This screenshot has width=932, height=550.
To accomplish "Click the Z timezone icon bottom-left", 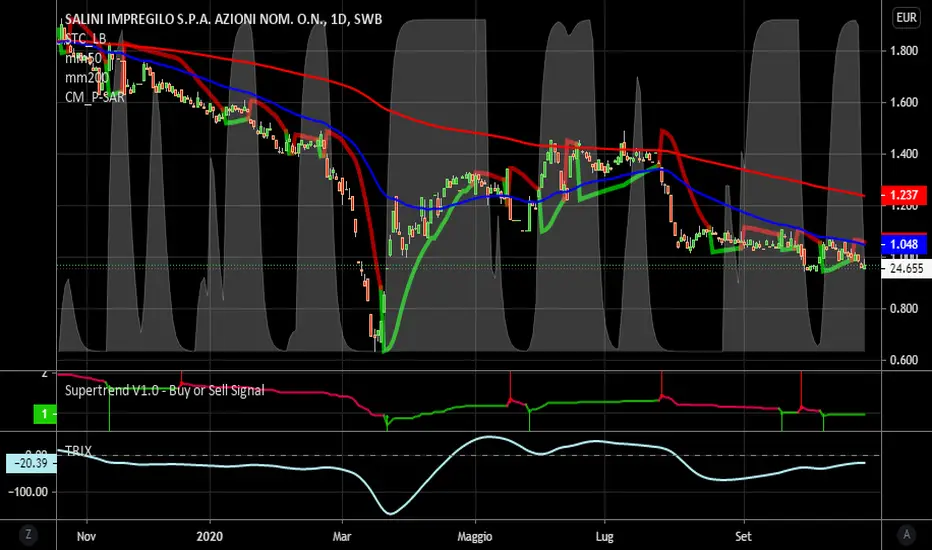I will (28, 535).
